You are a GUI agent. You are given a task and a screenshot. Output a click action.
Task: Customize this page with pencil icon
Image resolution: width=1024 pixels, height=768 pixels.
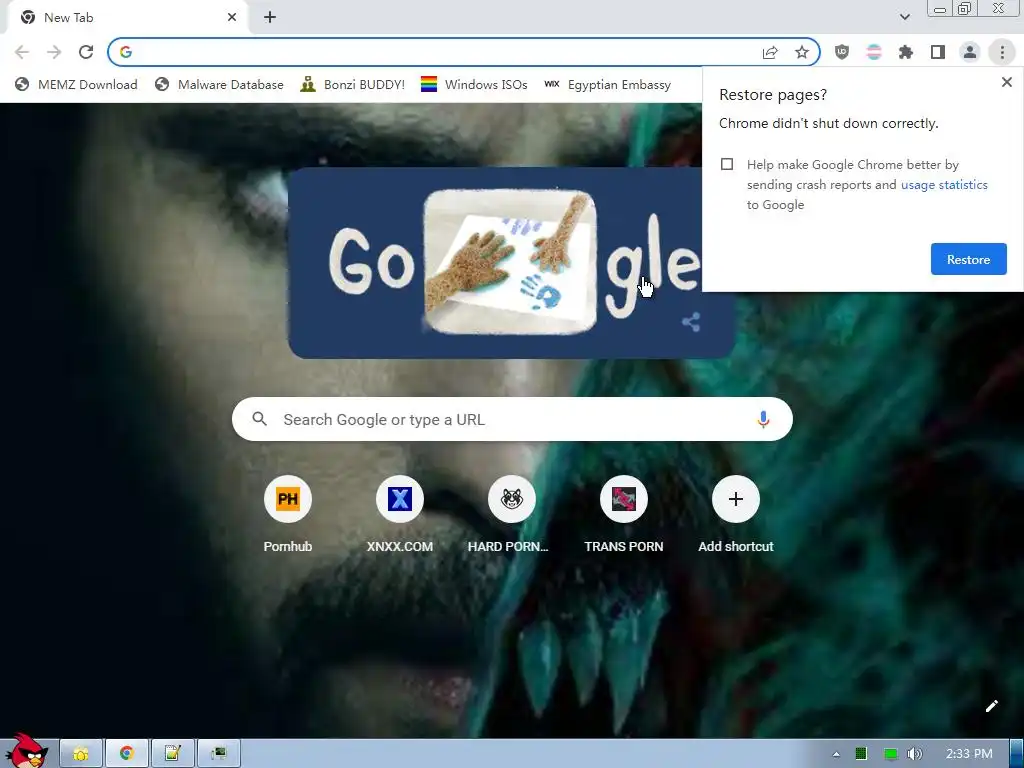click(991, 706)
